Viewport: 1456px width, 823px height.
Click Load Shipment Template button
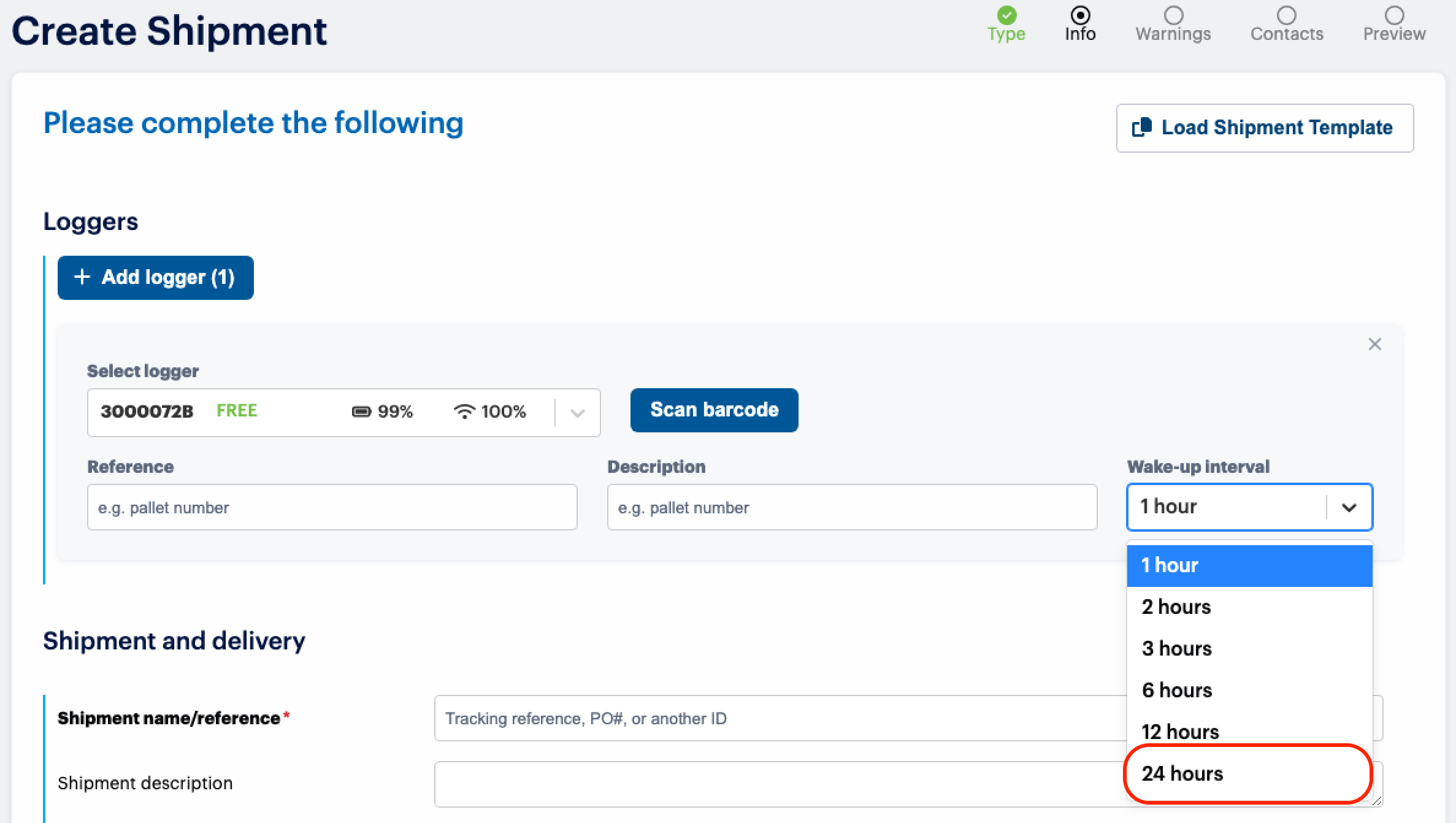[x=1265, y=128]
